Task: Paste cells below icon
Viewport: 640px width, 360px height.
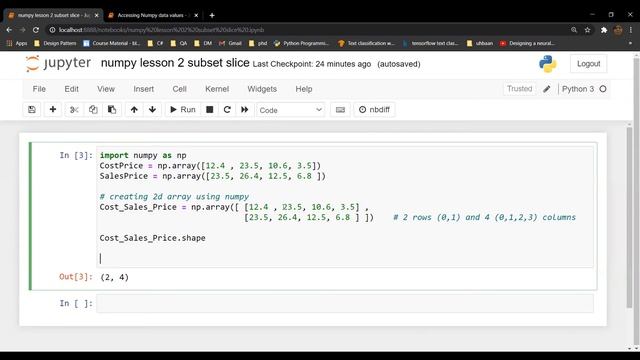Action: pyautogui.click(x=112, y=110)
